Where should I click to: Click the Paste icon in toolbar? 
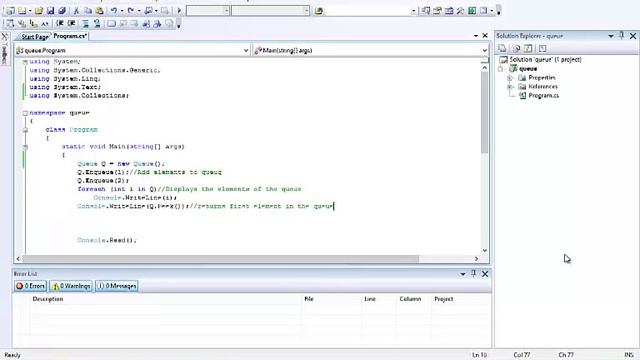pyautogui.click(x=99, y=11)
